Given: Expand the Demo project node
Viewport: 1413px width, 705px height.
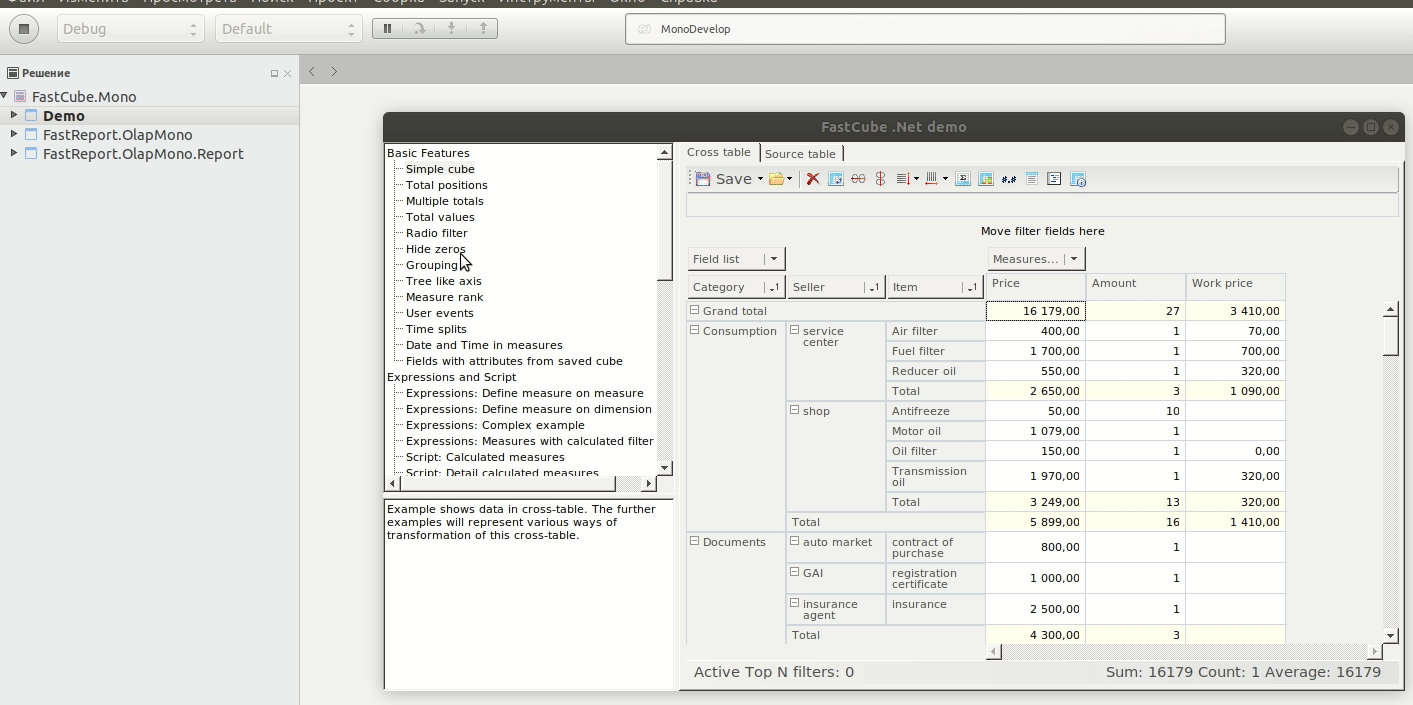Looking at the screenshot, I should pos(14,115).
